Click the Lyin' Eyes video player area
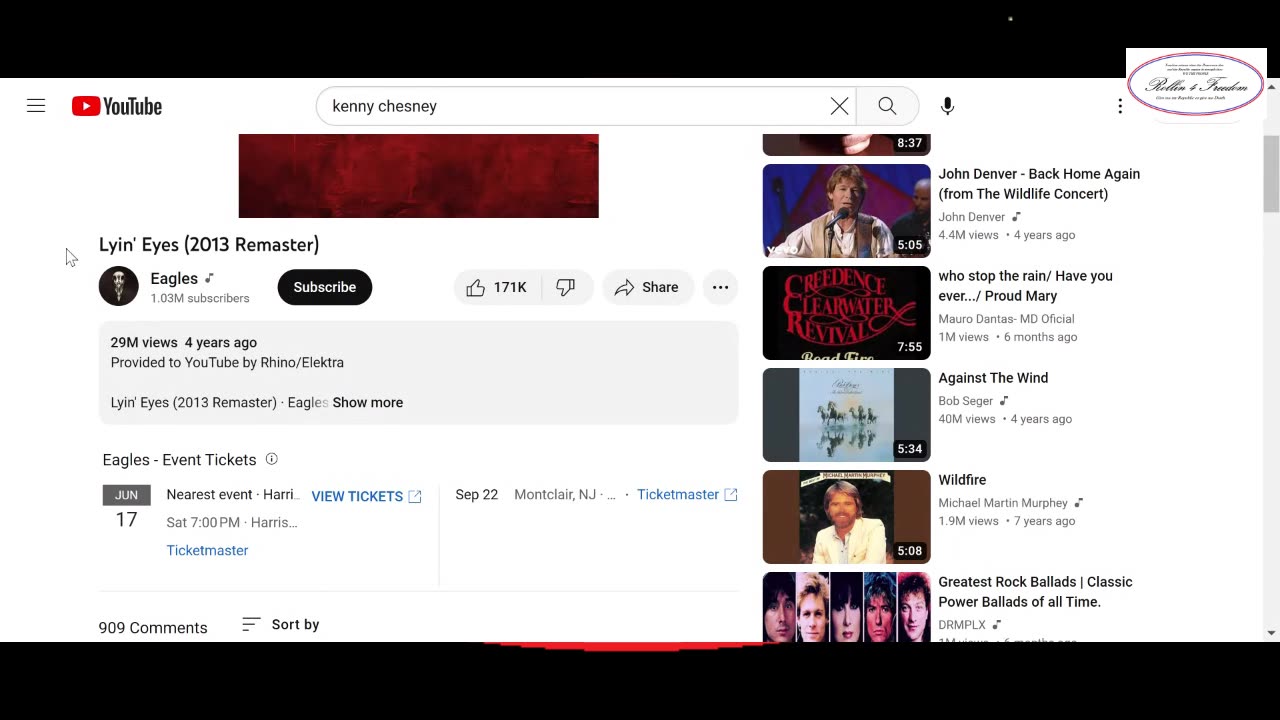Viewport: 1280px width, 720px height. pyautogui.click(x=418, y=176)
